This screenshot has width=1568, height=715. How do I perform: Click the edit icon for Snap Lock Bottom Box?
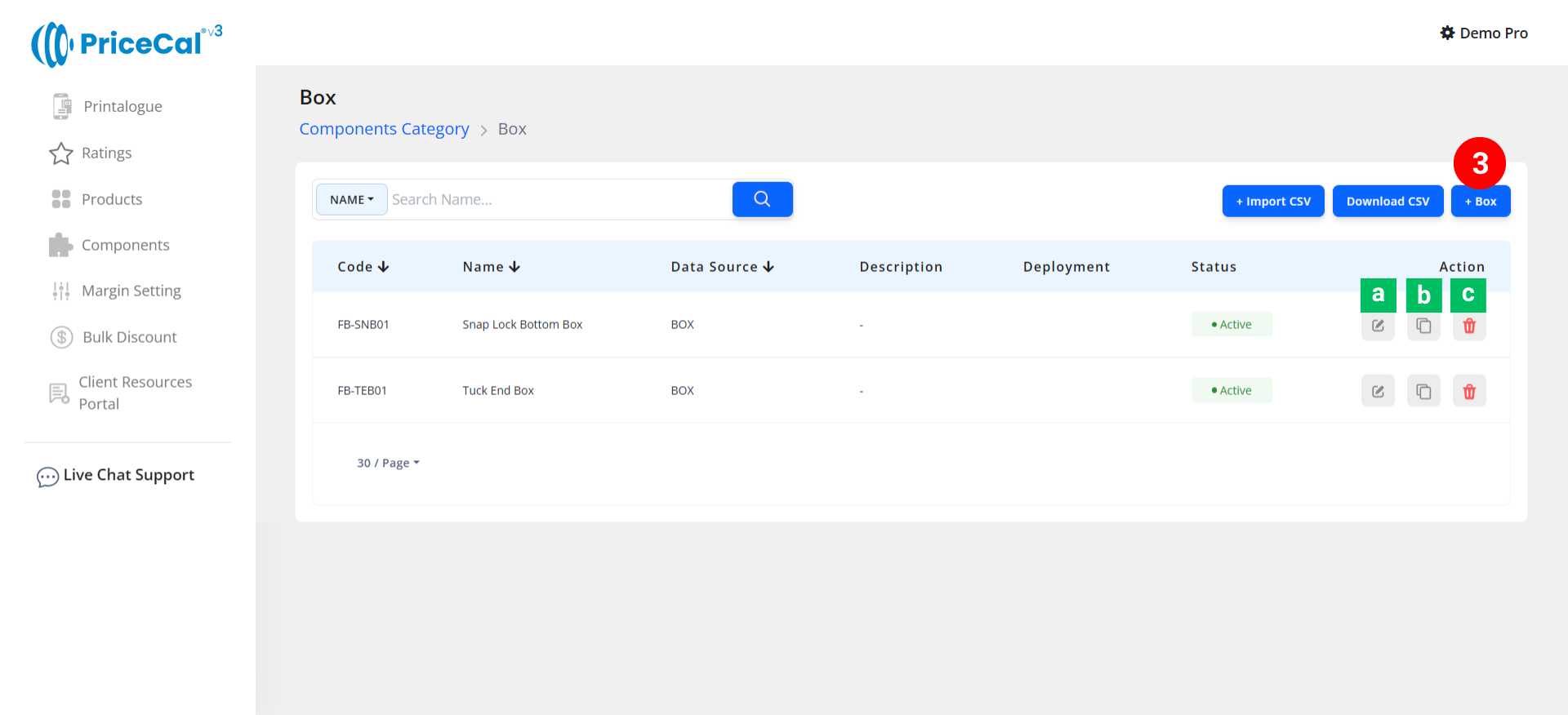[x=1378, y=326]
